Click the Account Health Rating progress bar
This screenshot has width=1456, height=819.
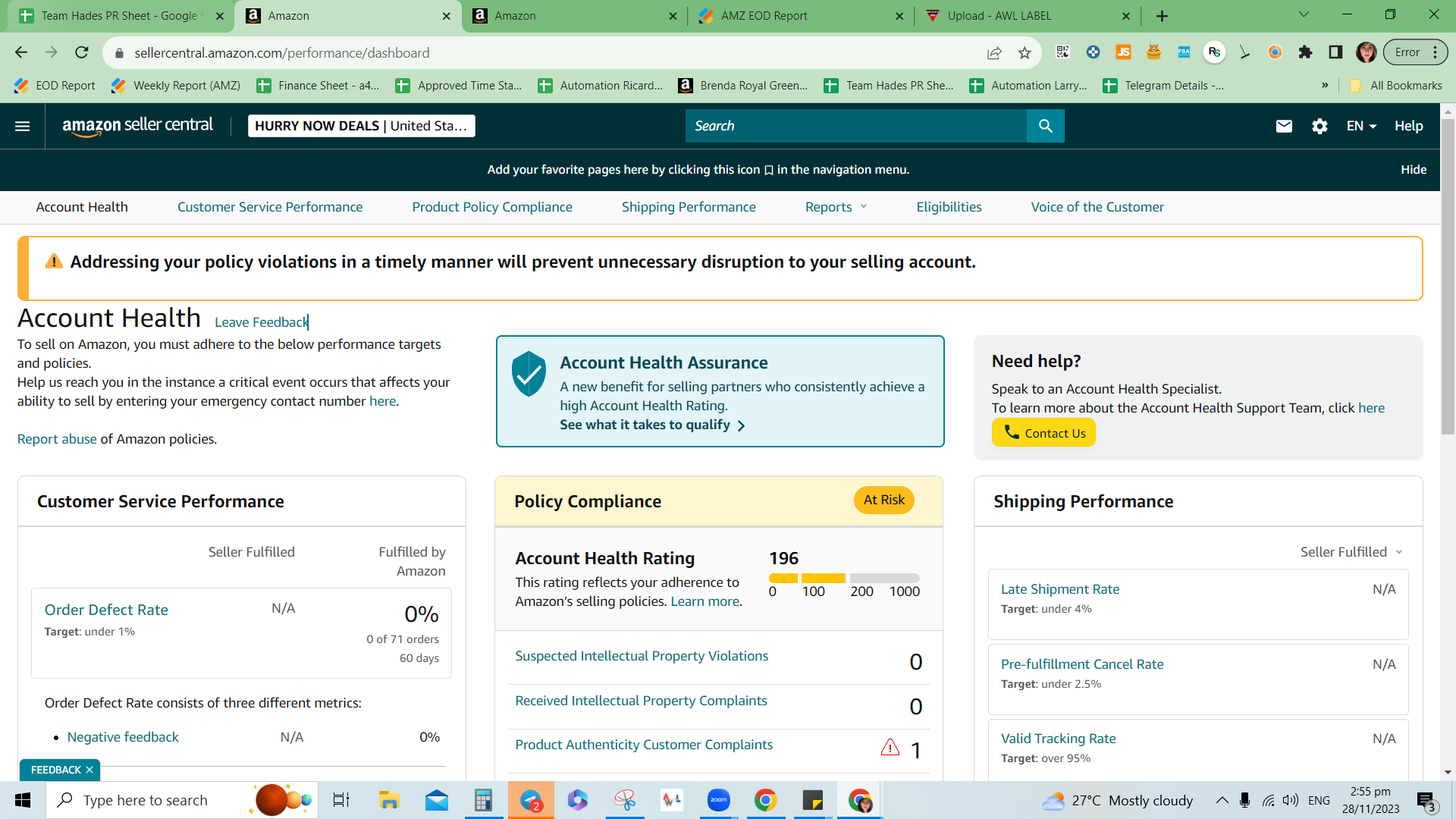(844, 578)
